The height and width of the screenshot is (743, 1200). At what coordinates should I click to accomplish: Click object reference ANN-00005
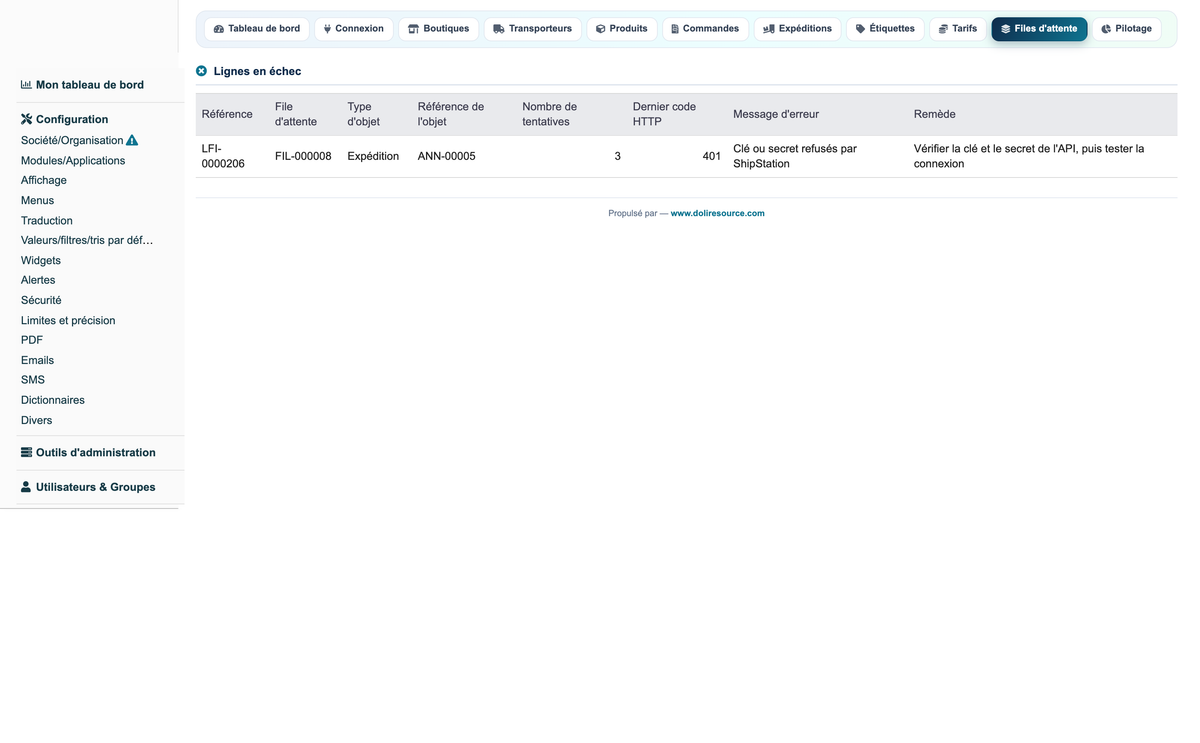[x=447, y=156]
